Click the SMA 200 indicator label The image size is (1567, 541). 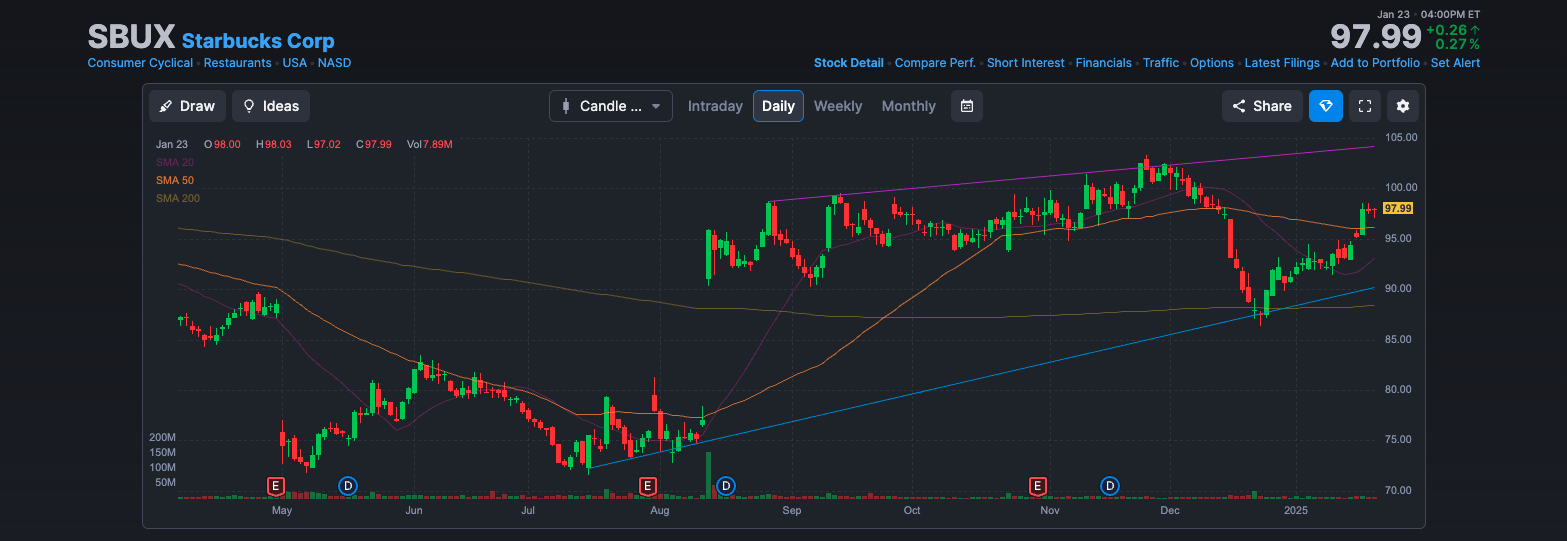pos(178,198)
